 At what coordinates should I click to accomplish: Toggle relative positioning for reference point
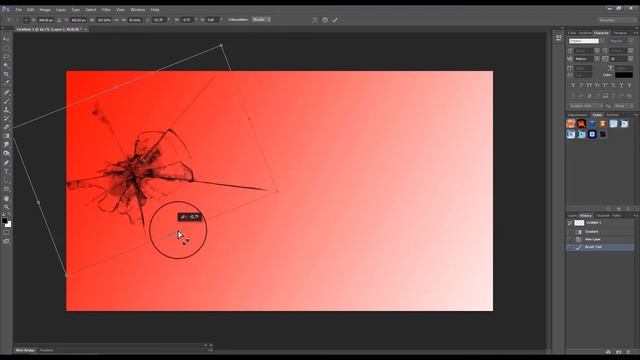[59, 20]
